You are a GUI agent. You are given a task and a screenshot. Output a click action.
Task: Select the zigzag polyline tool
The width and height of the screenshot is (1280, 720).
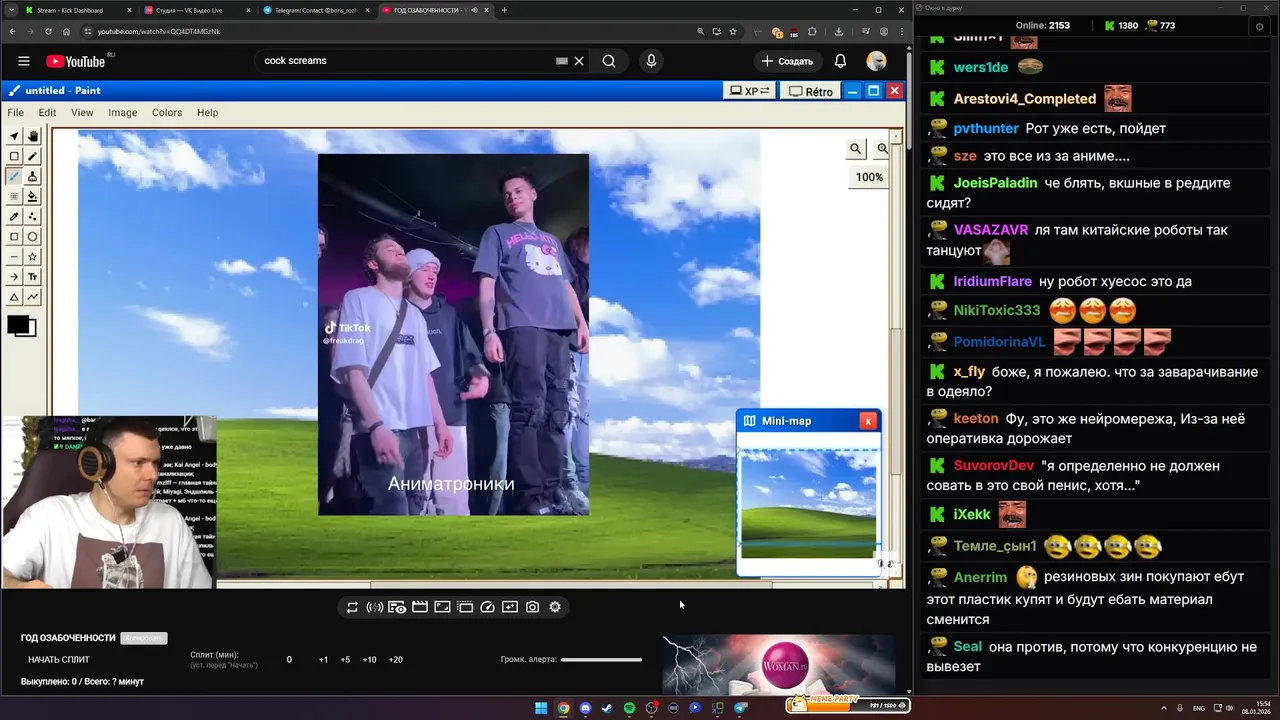pos(33,297)
